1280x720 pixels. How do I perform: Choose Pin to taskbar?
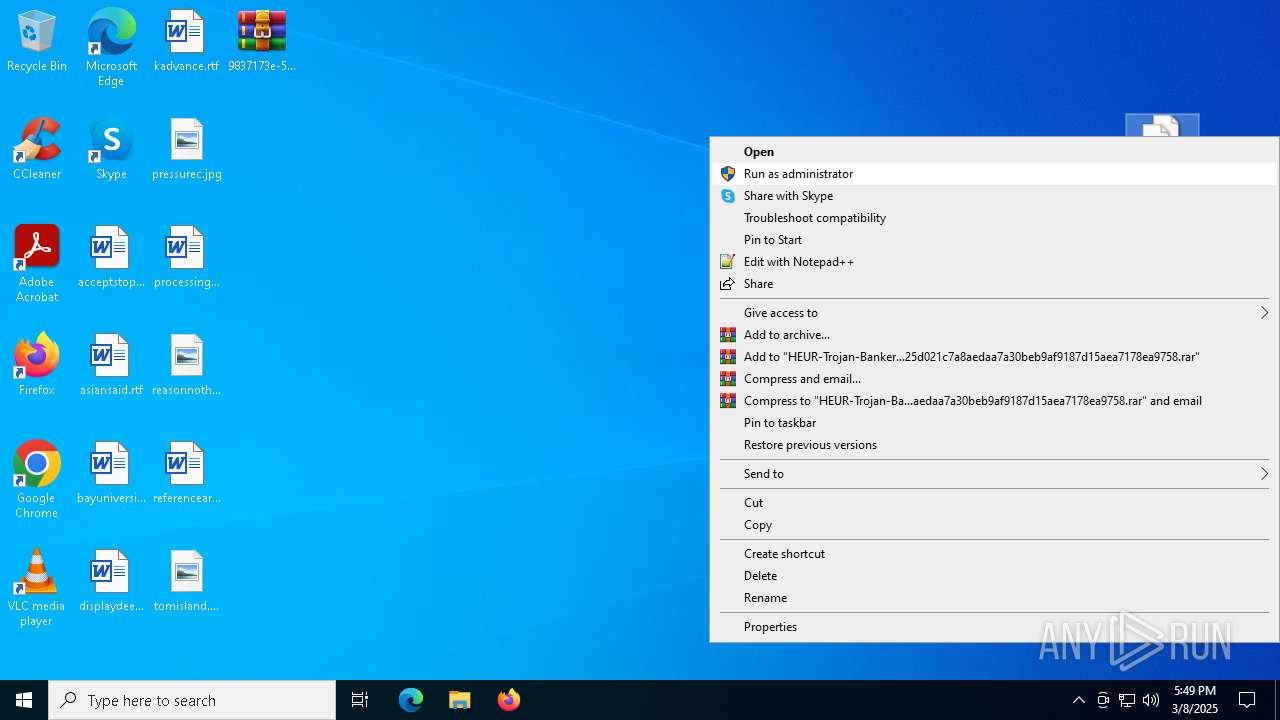coord(994,423)
